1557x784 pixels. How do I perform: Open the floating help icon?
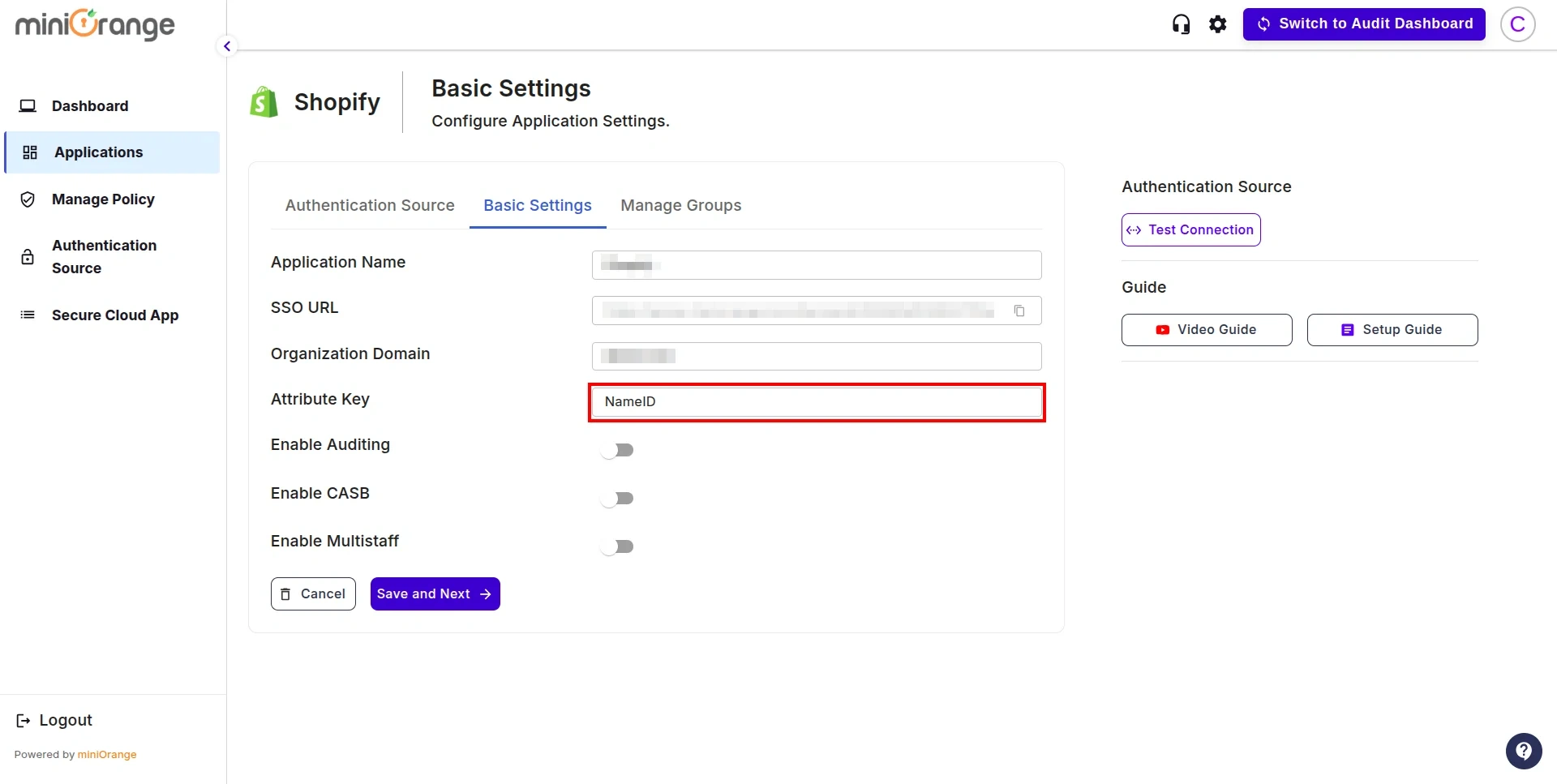pos(1524,751)
